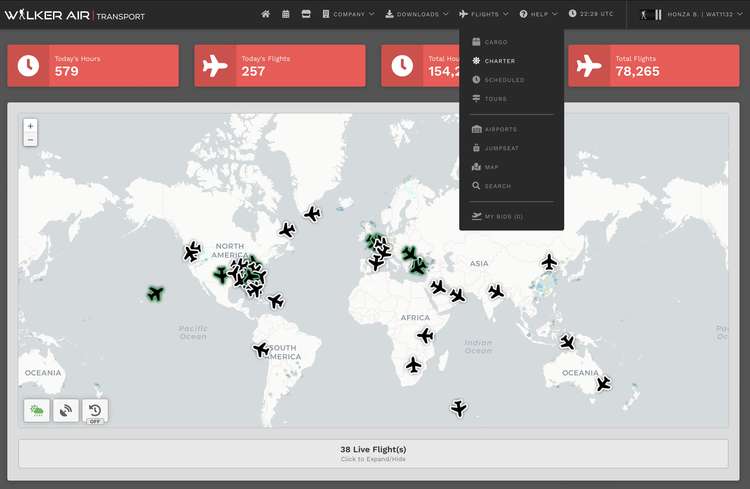The width and height of the screenshot is (750, 489).
Task: Toggle the flight history OFF button
Action: [x=95, y=410]
